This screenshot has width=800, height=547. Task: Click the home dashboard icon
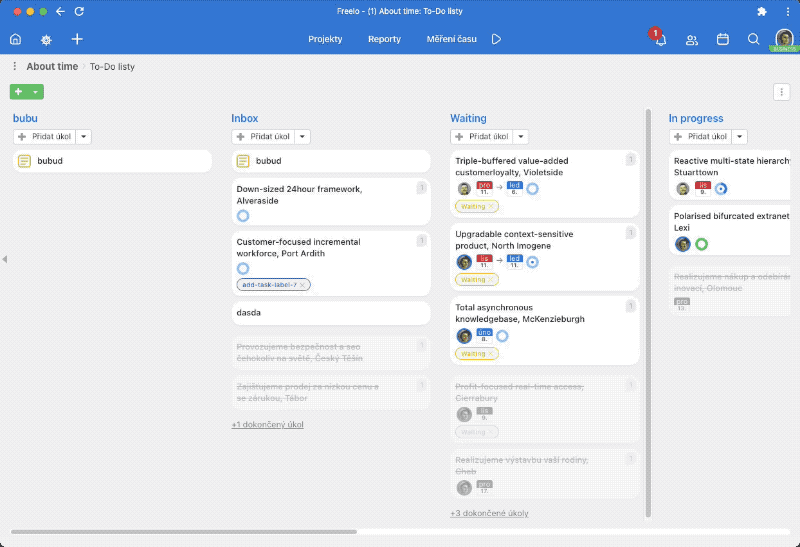[15, 40]
